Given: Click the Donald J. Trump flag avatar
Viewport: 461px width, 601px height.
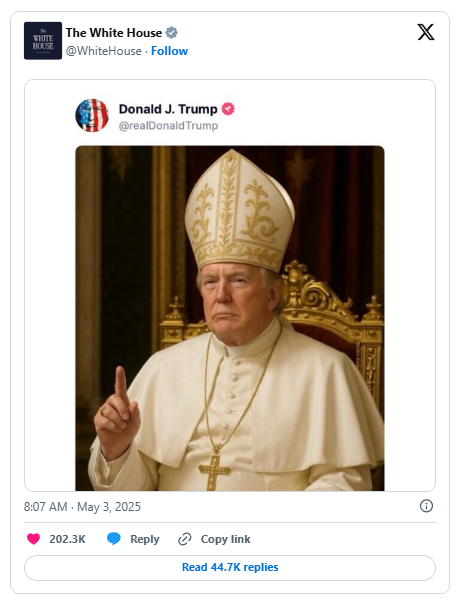Looking at the screenshot, I should click(x=92, y=115).
